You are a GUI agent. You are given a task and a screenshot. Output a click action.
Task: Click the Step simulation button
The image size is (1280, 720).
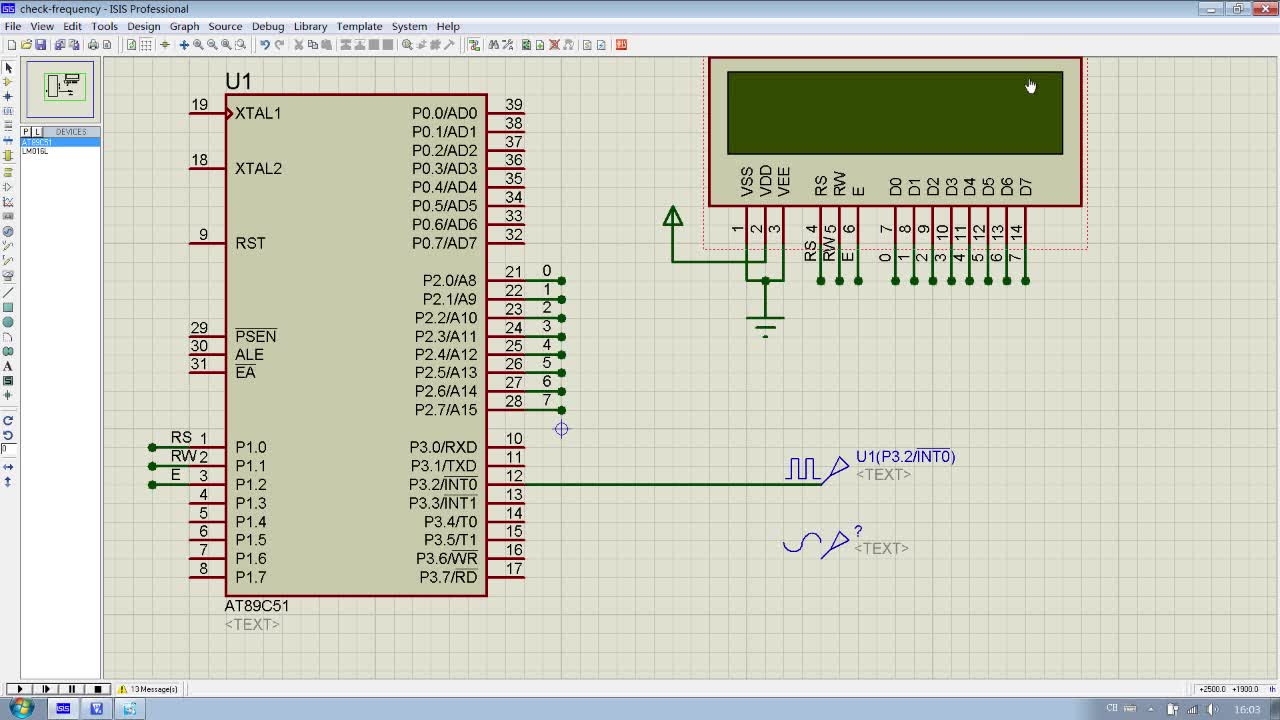[45, 689]
